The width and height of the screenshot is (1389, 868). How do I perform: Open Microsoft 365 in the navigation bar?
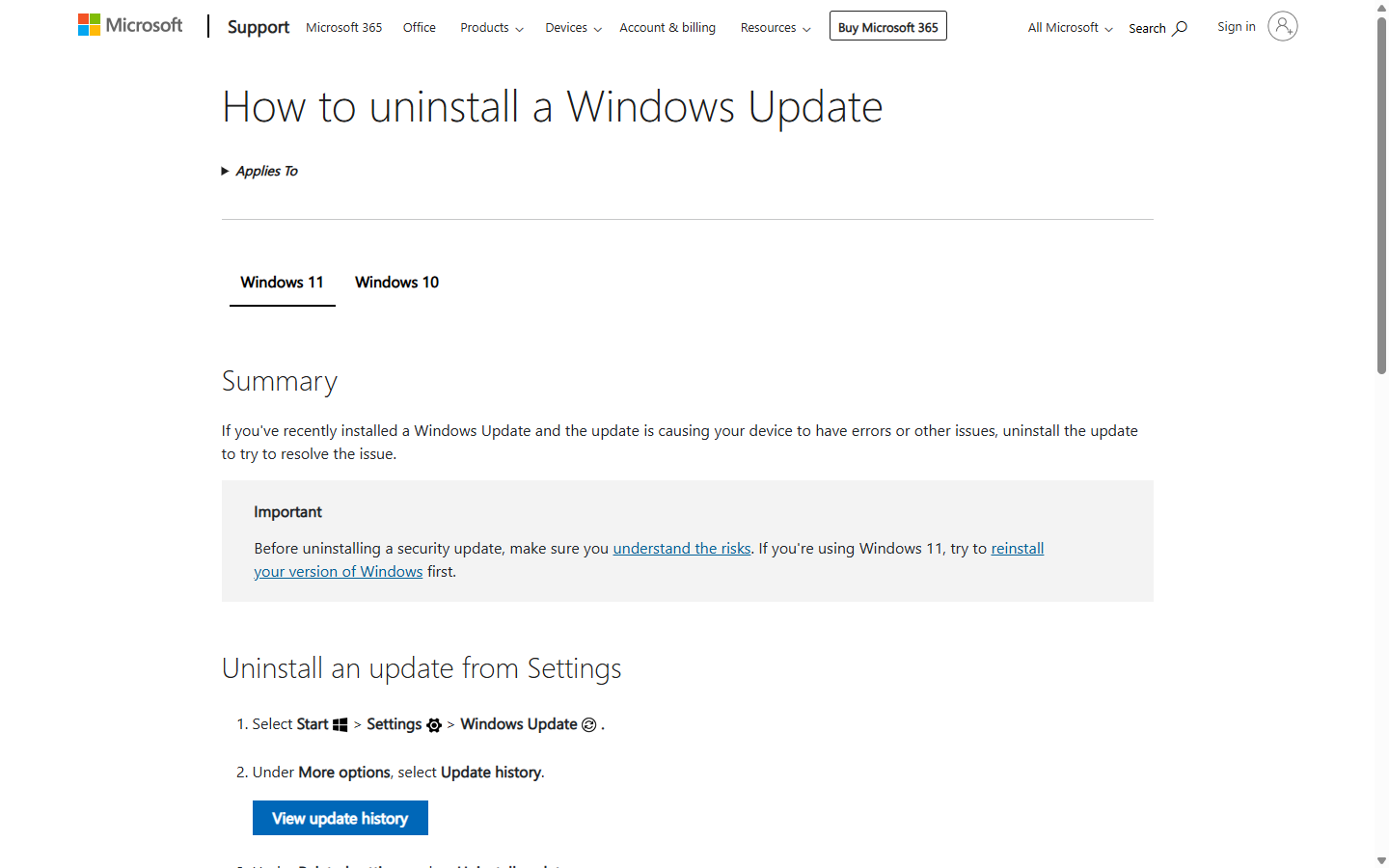pyautogui.click(x=343, y=28)
